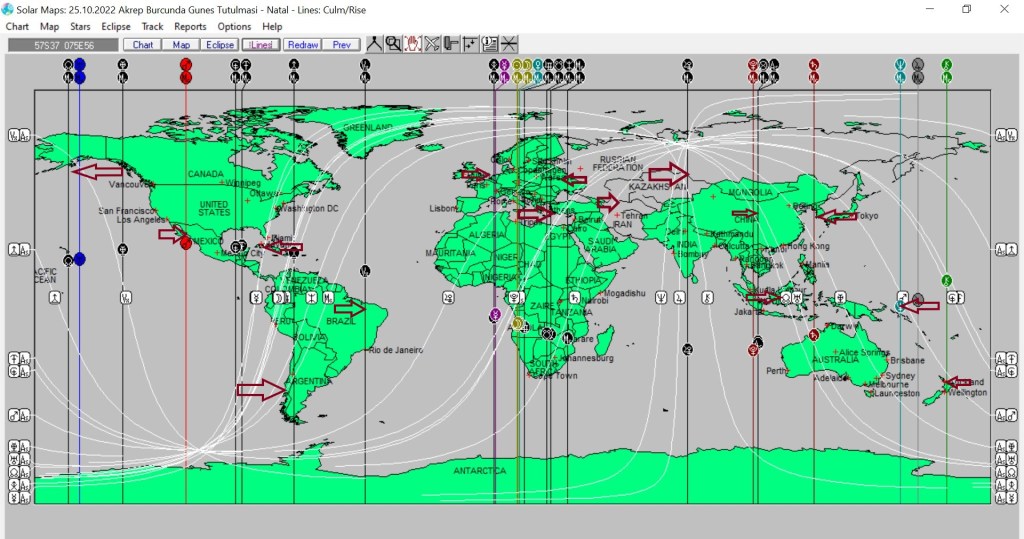Open the info report tool icon
This screenshot has height=539, width=1024.
point(489,44)
